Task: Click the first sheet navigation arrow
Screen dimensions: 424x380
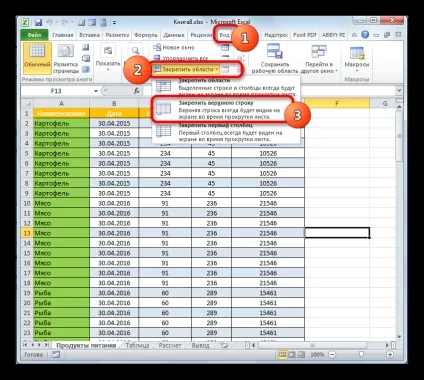Action: [25, 345]
